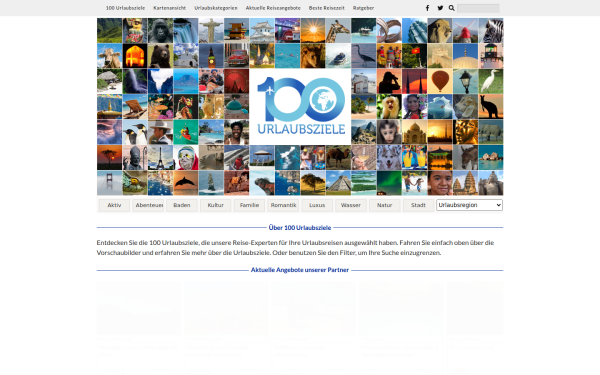This screenshot has width=600, height=375.
Task: Select the Mayan pyramid thumbnail
Action: pos(338,183)
